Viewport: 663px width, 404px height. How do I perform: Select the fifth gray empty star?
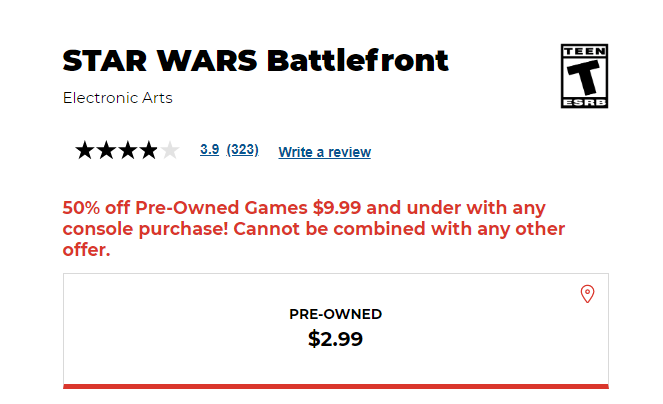click(x=170, y=151)
